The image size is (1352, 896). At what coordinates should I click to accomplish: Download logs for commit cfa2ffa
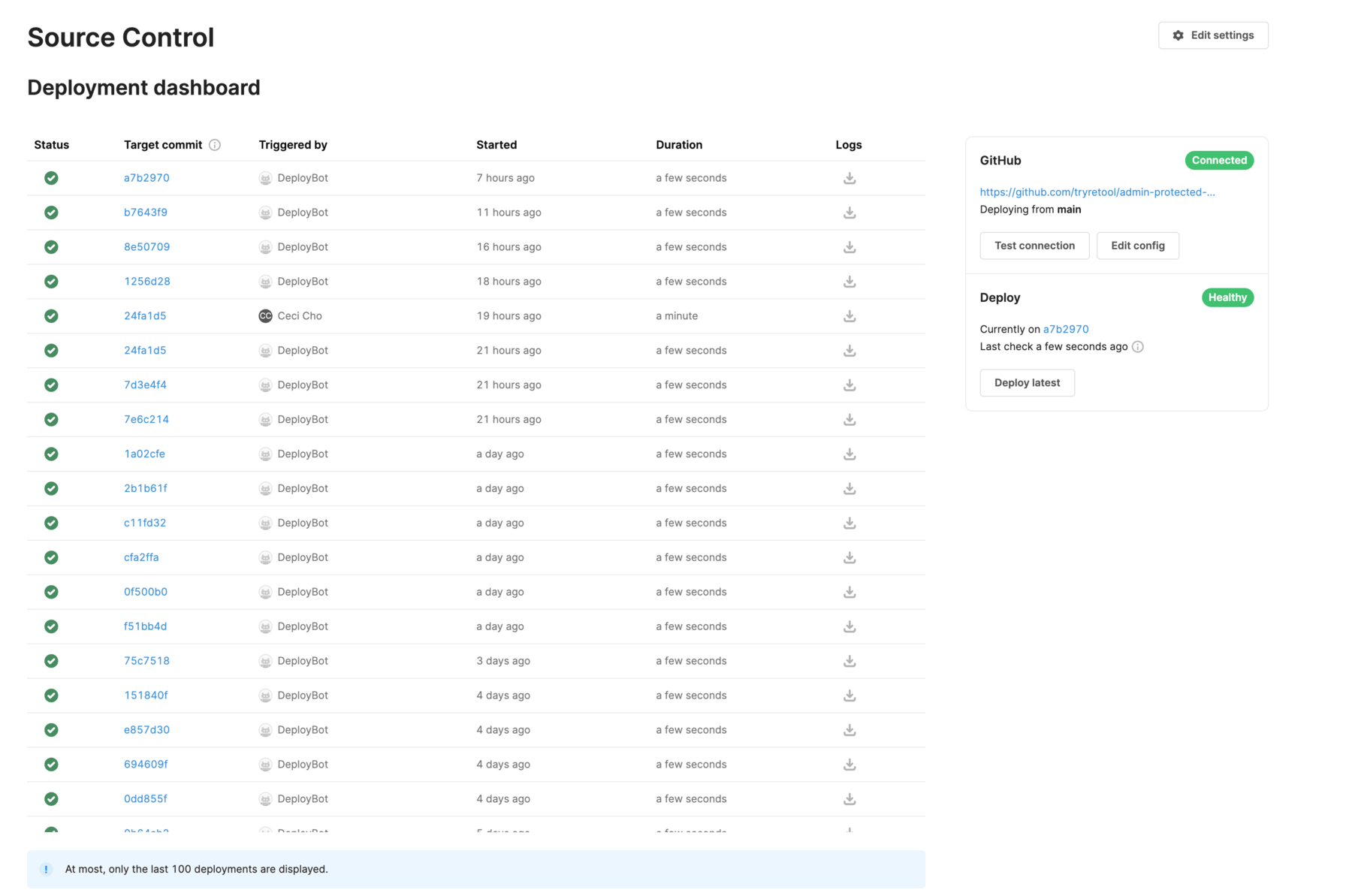click(x=850, y=558)
